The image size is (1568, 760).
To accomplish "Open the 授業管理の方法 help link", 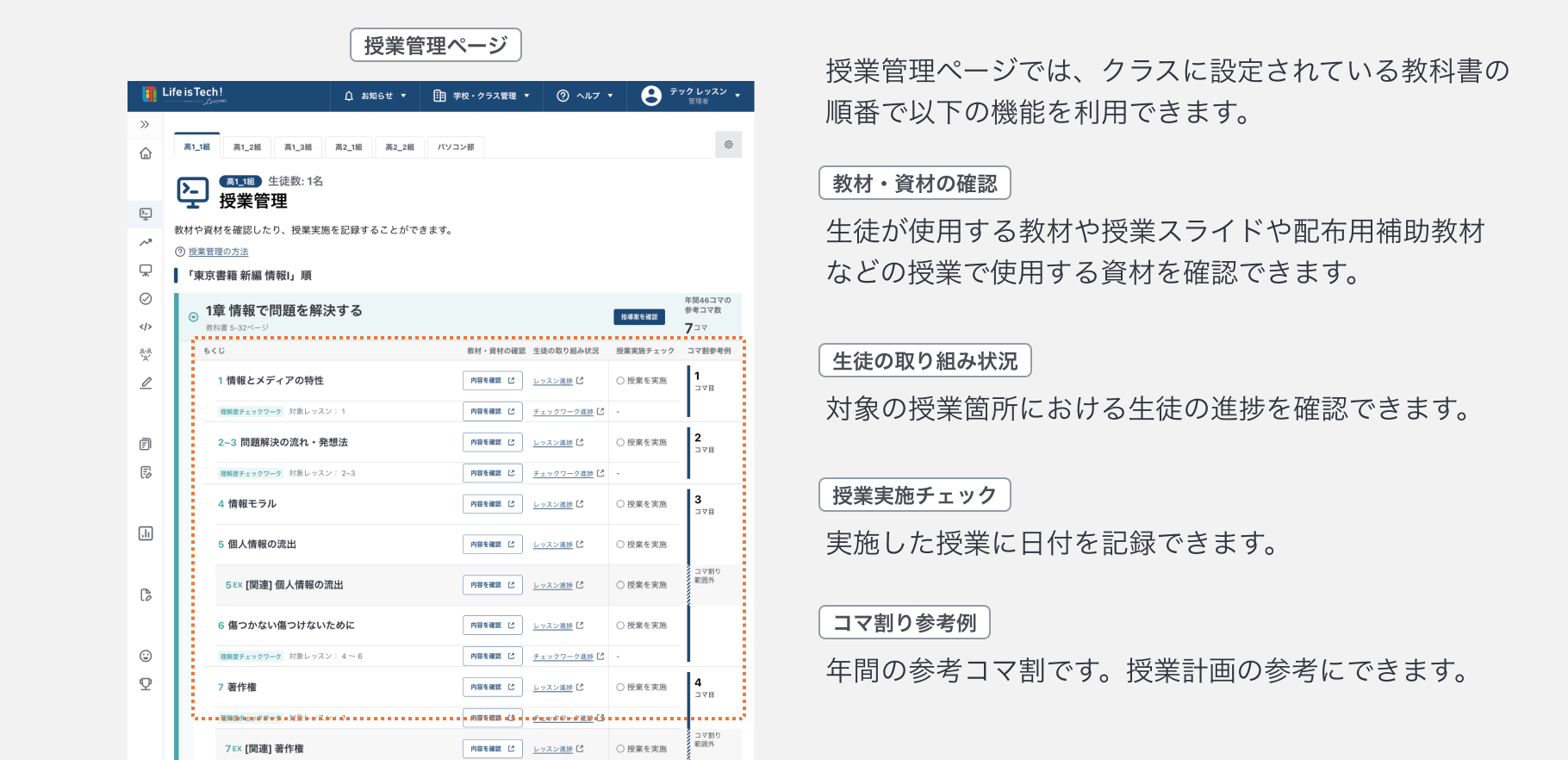I will (219, 252).
